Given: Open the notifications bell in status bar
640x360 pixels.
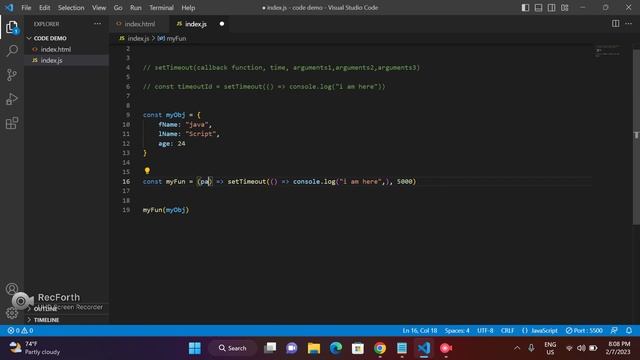Looking at the screenshot, I should point(629,331).
